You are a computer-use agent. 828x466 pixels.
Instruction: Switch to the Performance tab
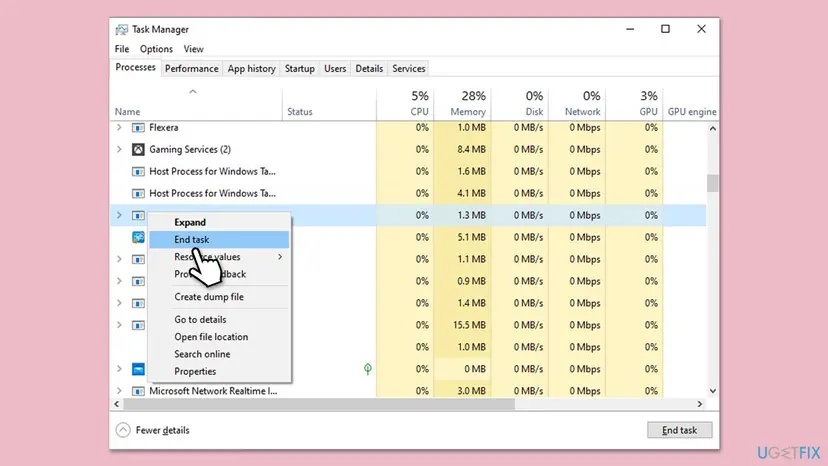click(x=191, y=69)
